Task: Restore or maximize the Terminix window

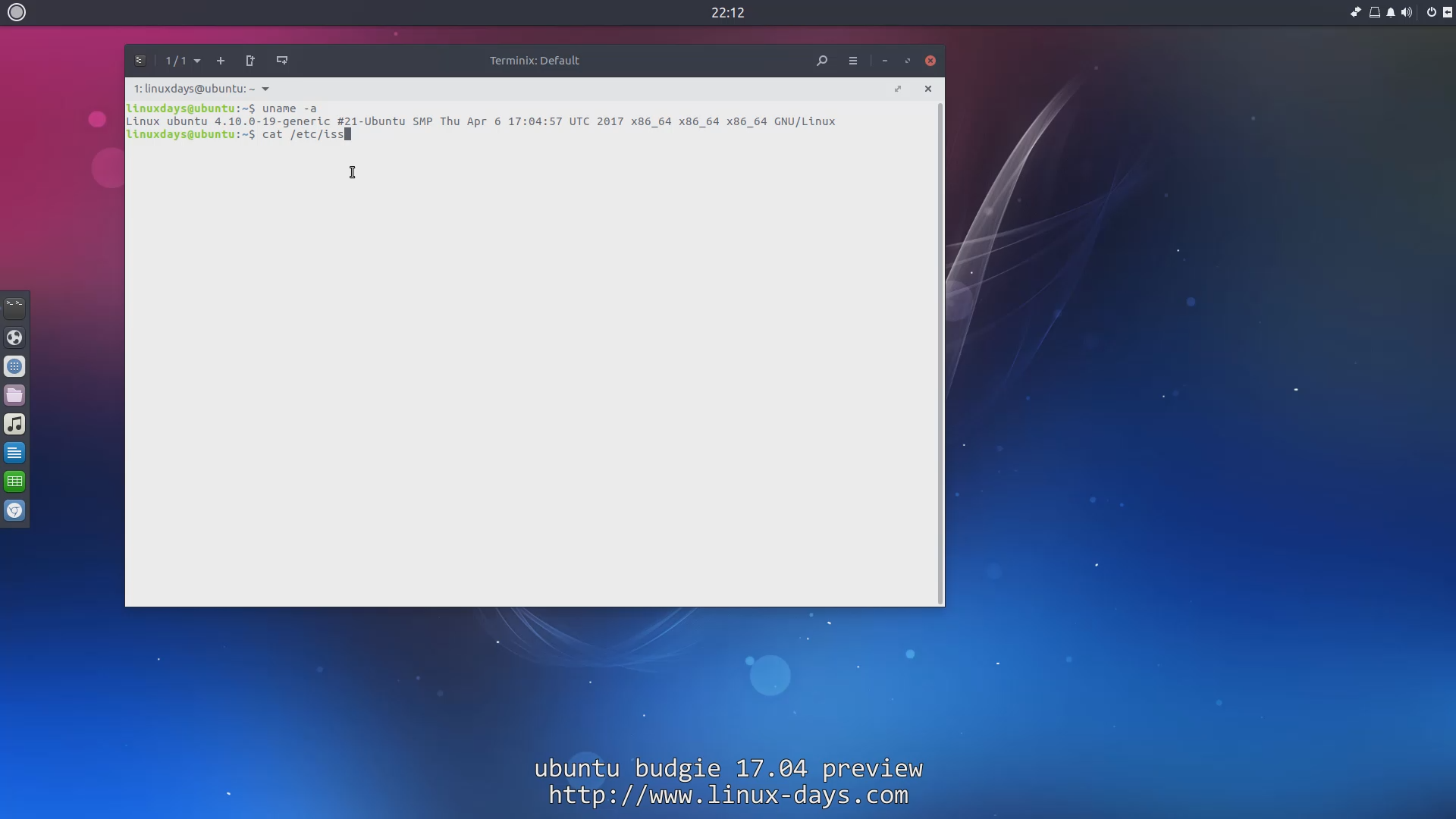Action: tap(908, 61)
